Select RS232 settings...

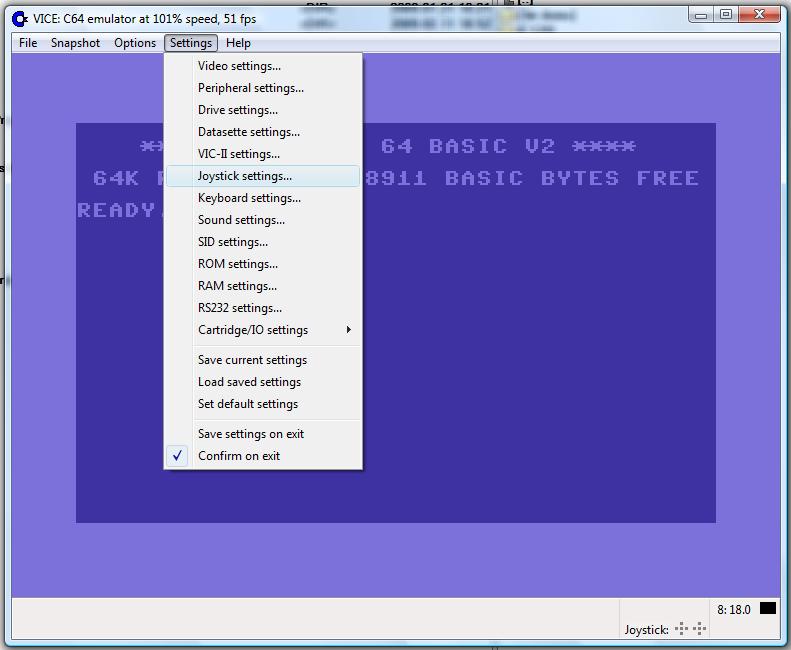[263, 308]
